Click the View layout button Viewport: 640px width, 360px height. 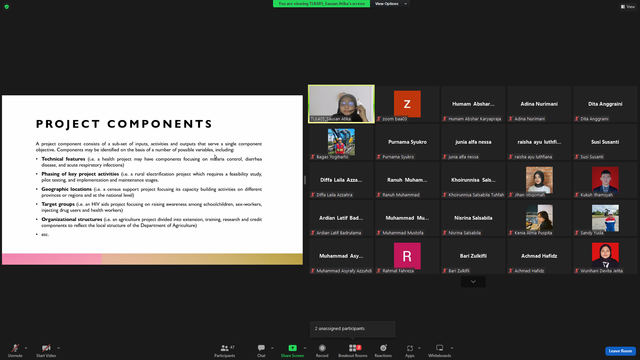tap(628, 7)
